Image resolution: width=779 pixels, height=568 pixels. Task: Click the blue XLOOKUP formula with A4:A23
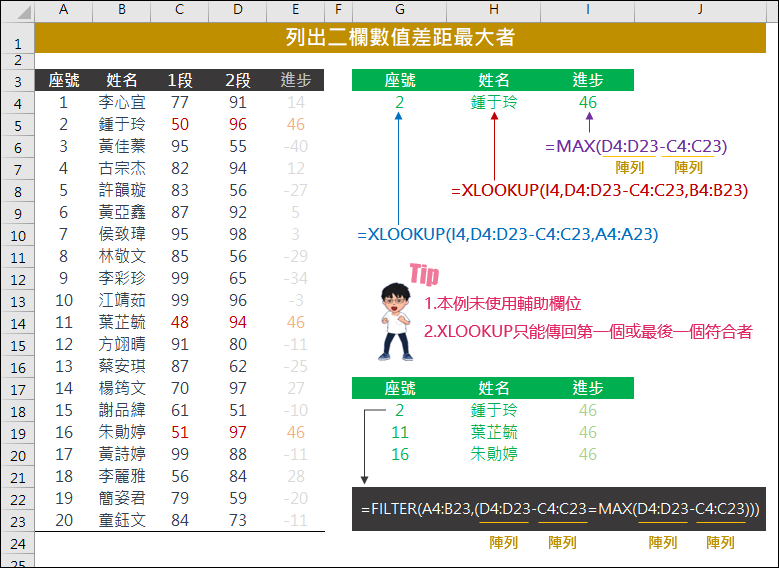point(507,234)
